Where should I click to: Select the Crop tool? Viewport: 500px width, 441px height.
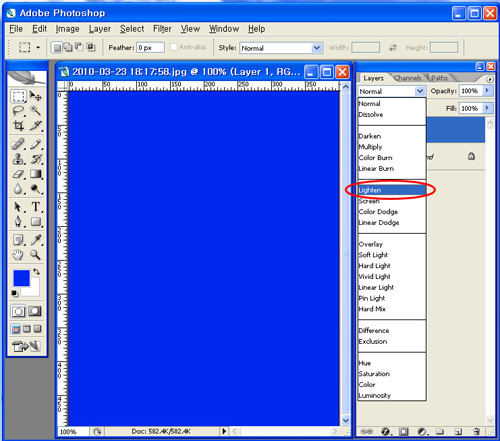(x=18, y=126)
